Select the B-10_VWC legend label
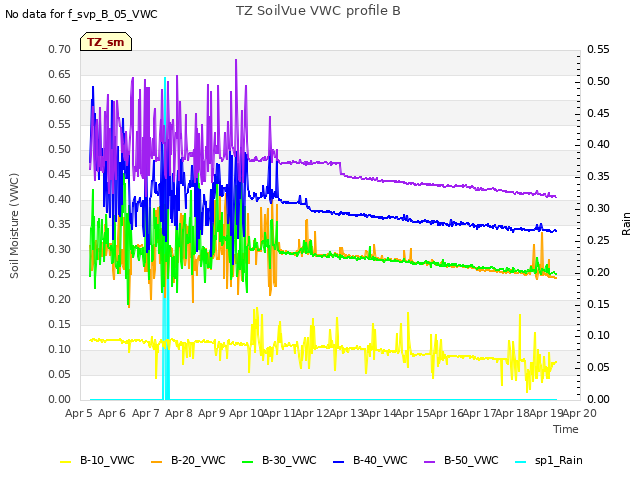The height and width of the screenshot is (480, 640). pos(107,460)
